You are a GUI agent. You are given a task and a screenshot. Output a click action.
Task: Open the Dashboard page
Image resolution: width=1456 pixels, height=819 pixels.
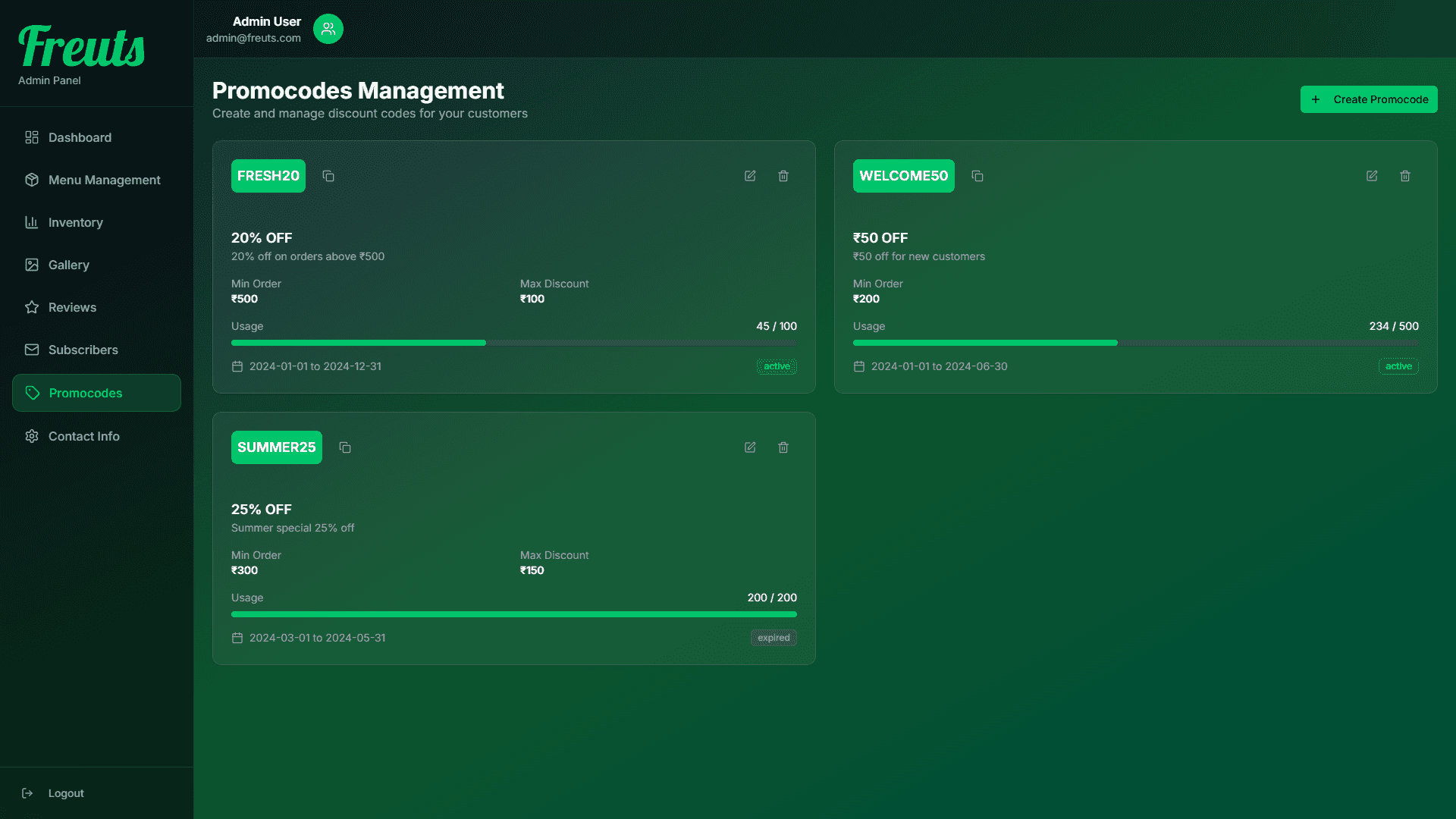(80, 137)
